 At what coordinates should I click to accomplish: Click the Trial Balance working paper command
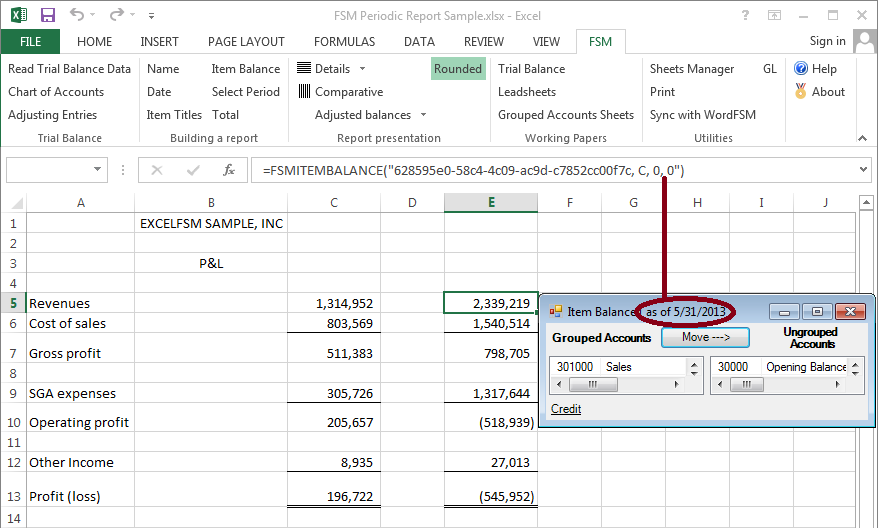click(x=531, y=69)
